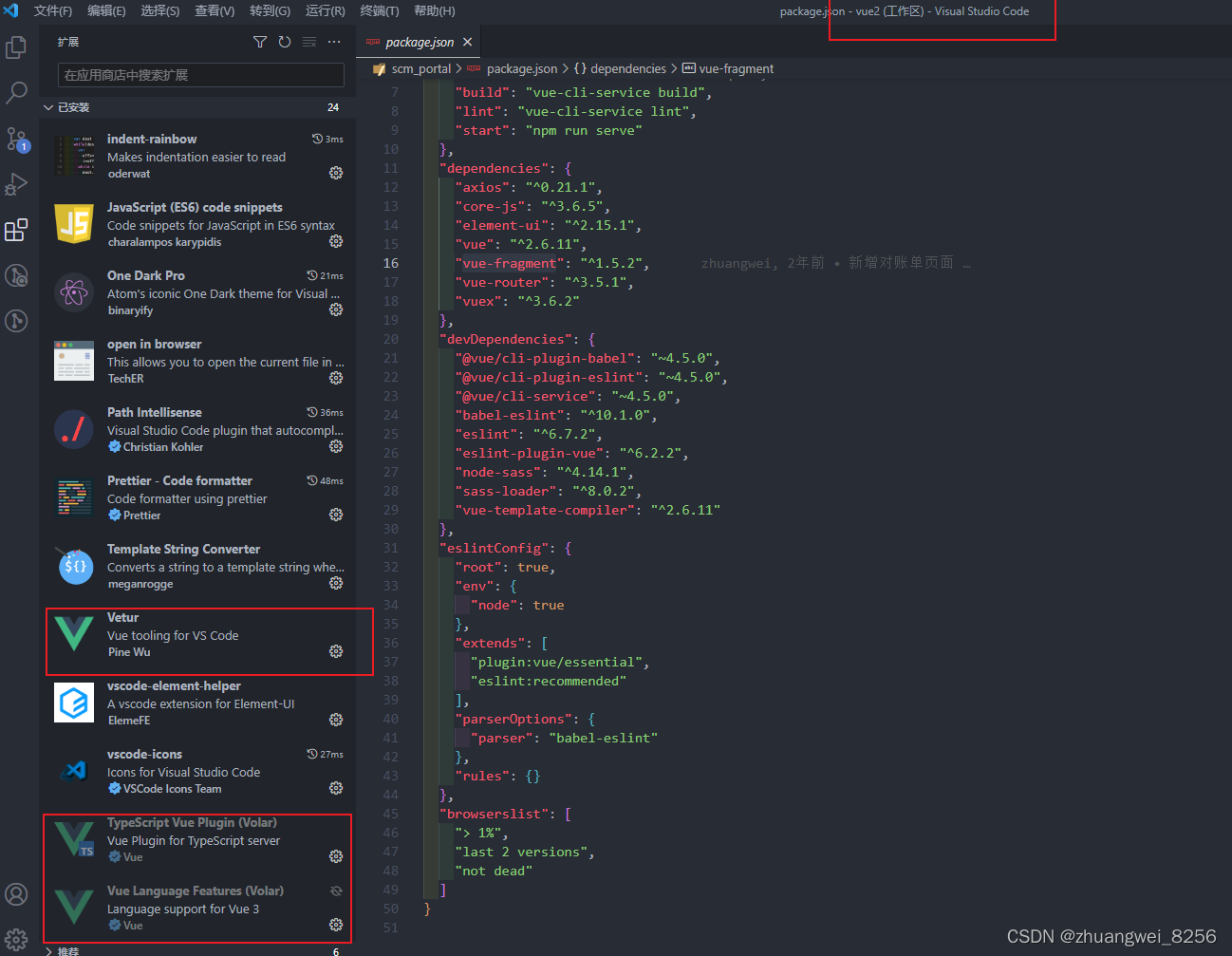Focus the extension marketplace search box
1232x956 pixels.
tap(200, 75)
